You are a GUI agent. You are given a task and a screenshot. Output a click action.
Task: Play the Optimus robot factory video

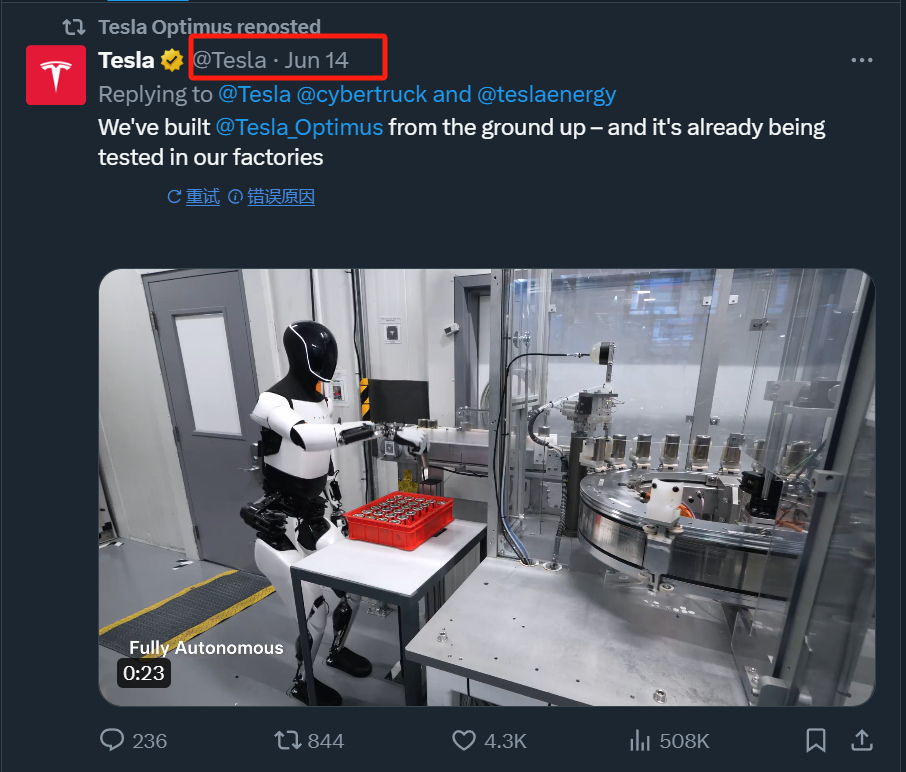point(486,487)
